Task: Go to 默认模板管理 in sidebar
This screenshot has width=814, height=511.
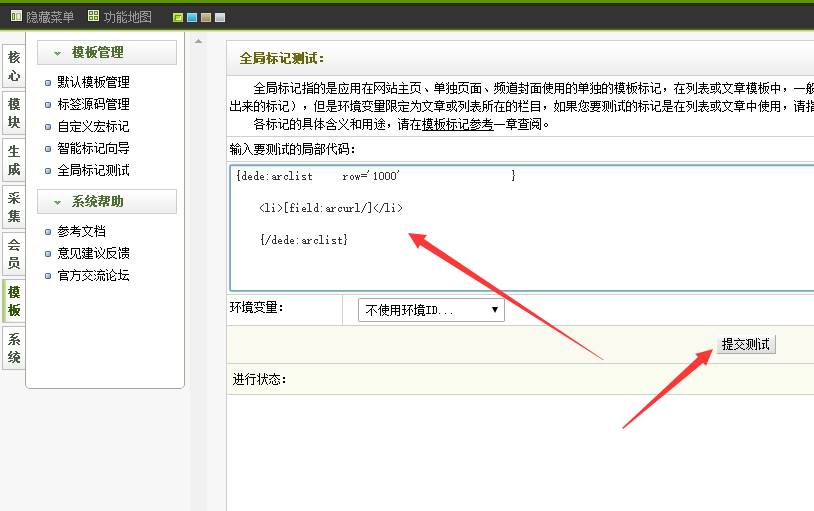Action: click(93, 83)
